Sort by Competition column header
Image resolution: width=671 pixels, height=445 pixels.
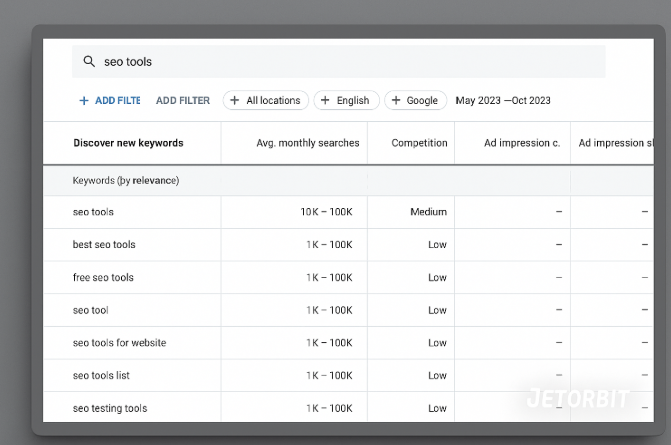coord(419,143)
